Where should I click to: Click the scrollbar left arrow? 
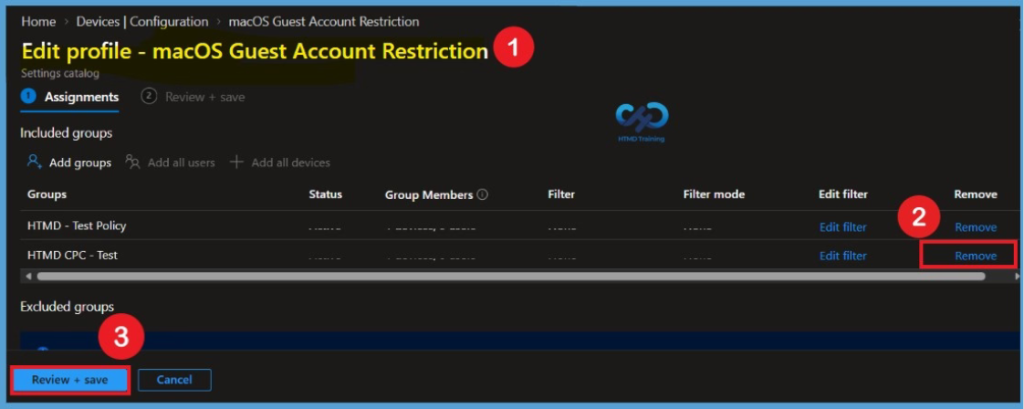coord(28,276)
